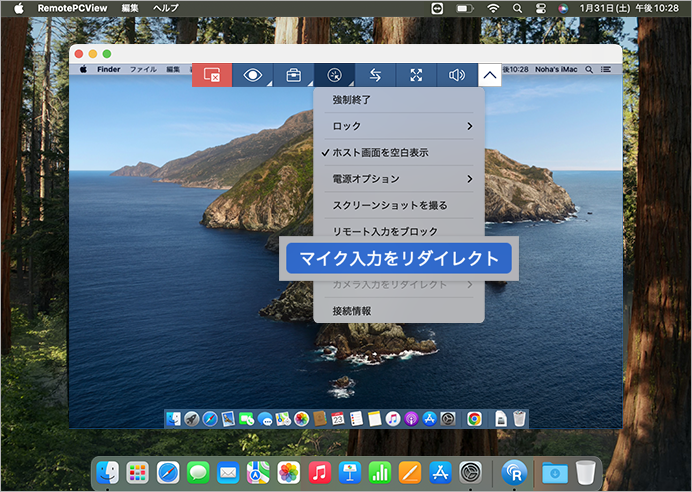
Task: Toggle remote sound speaker icon
Action: 457,75
